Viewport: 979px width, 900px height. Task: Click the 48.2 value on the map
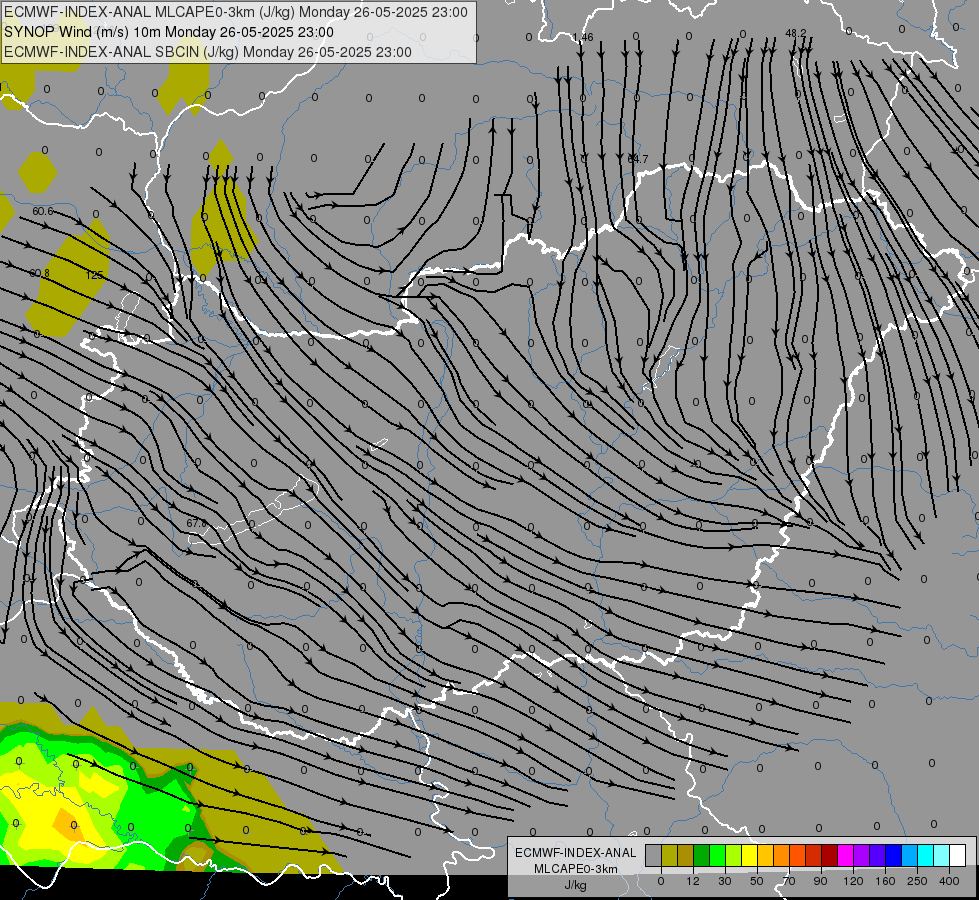click(x=795, y=33)
